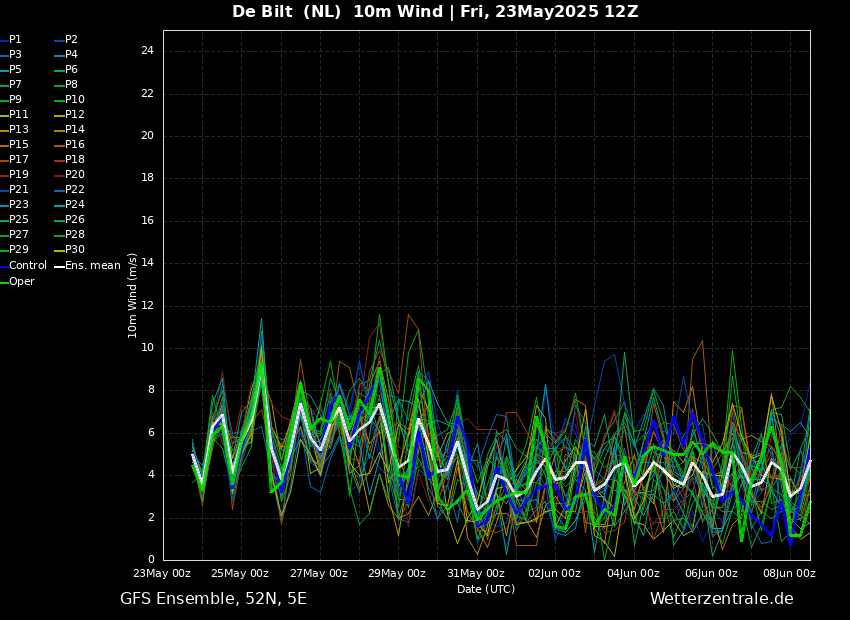The width and height of the screenshot is (850, 620).
Task: Click the 25May 00z date tick
Action: point(241,573)
